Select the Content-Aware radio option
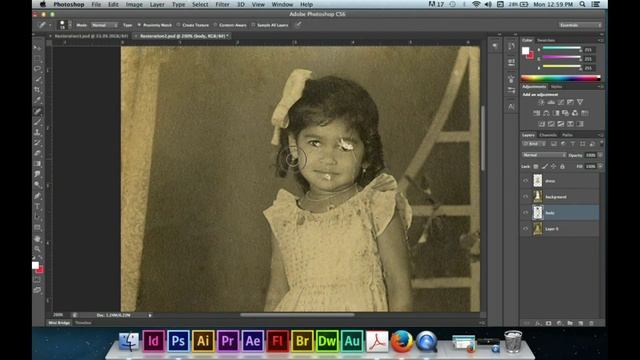 216,25
